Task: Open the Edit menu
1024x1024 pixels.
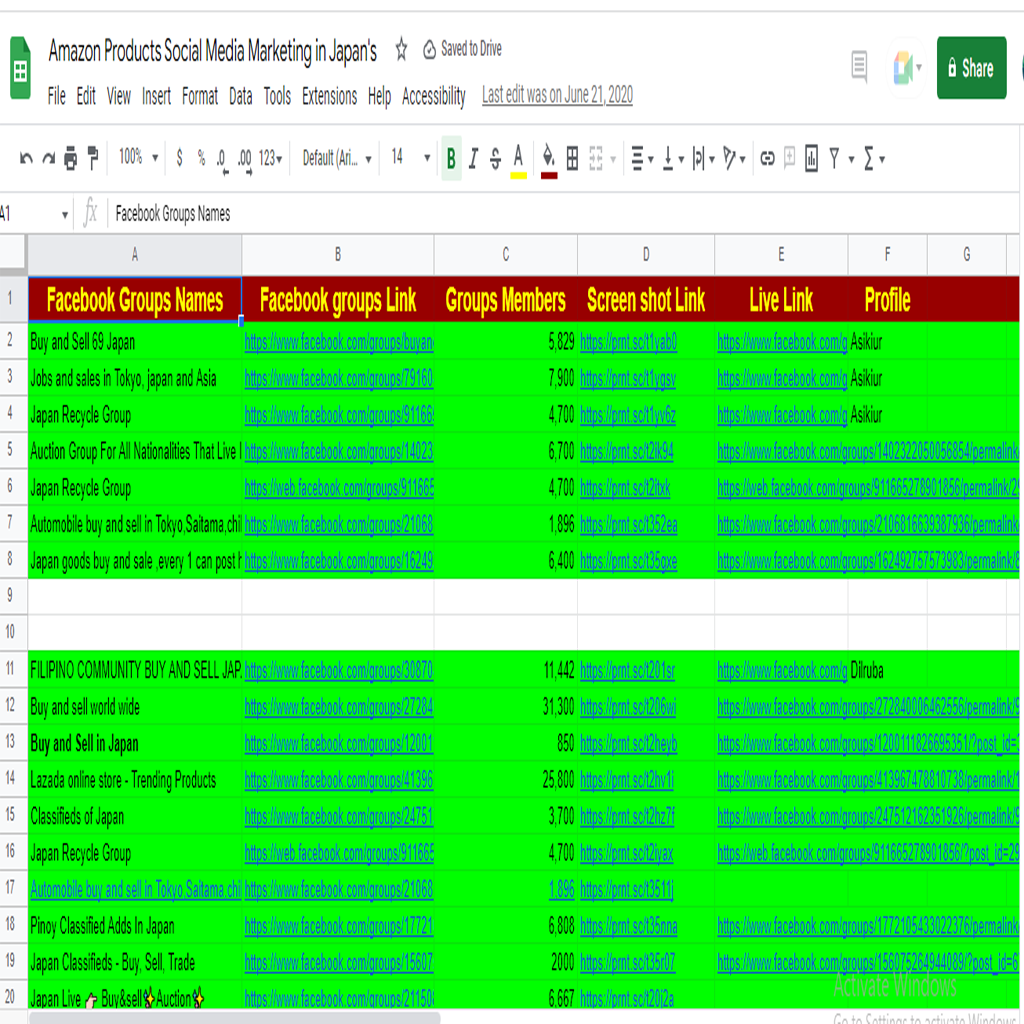Action: pyautogui.click(x=86, y=97)
